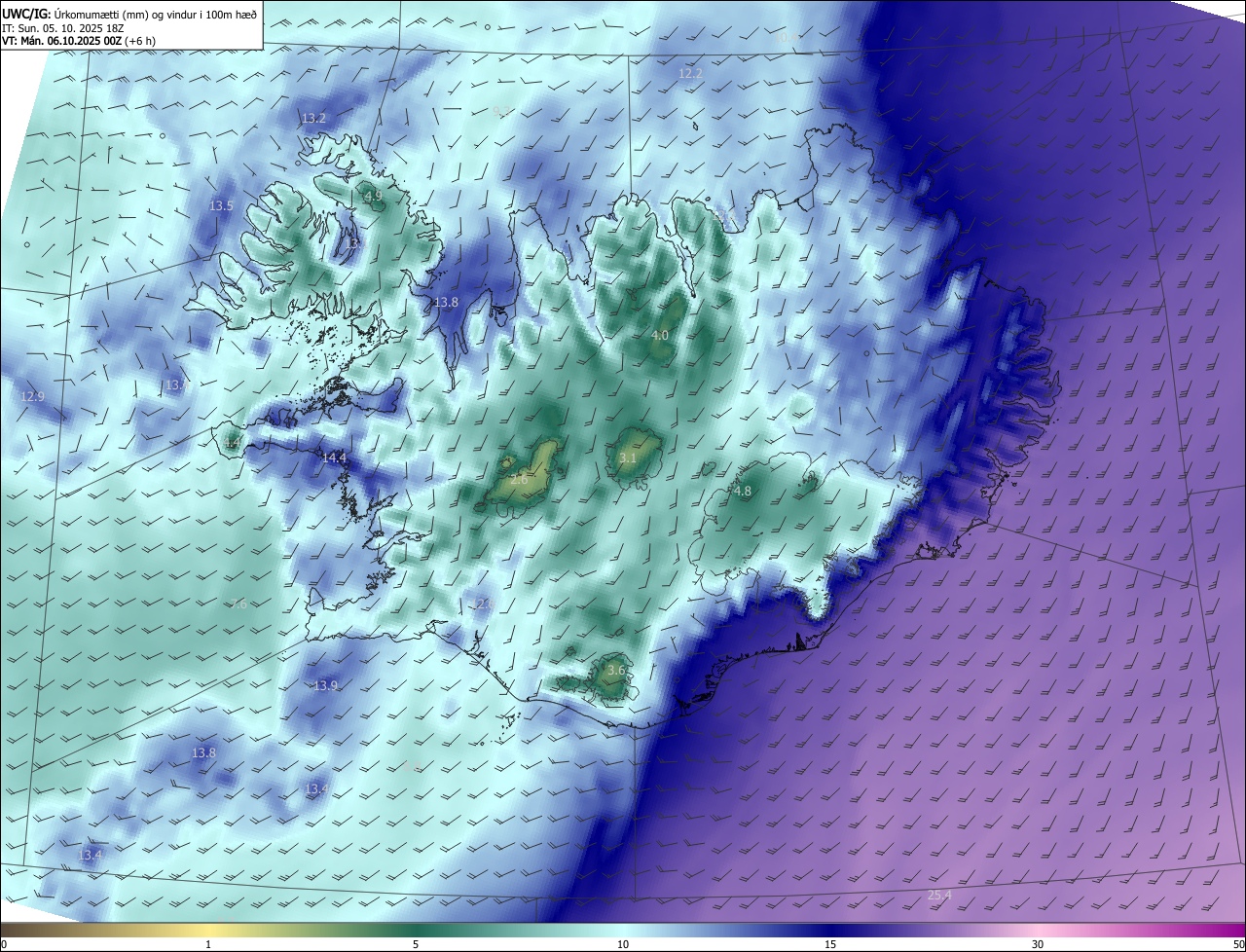Click the initial time line "IT: Sun. 05. 10. 2025 18Z"
This screenshot has width=1246, height=952.
[x=62, y=27]
